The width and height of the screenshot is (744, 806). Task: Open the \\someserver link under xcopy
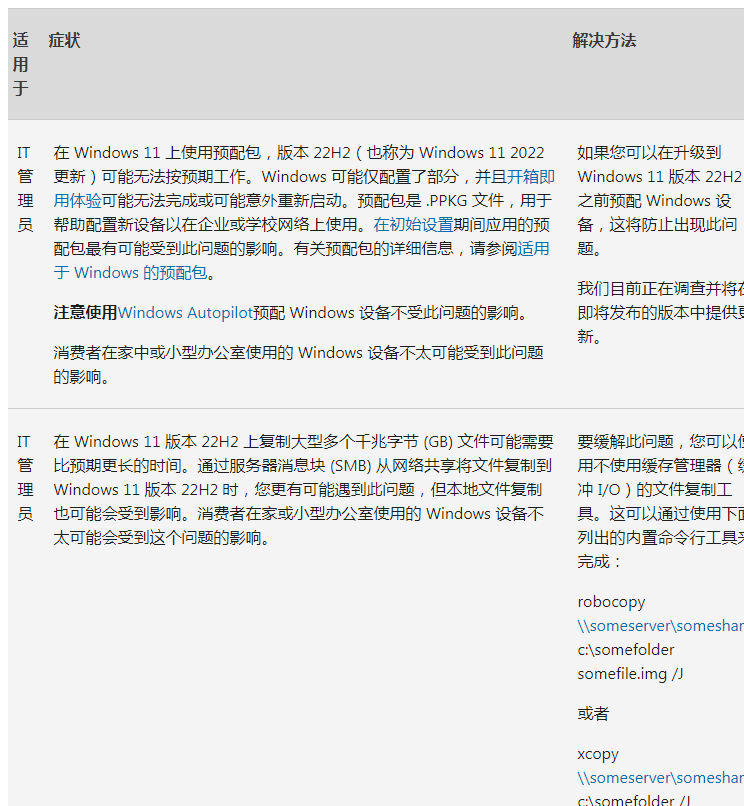[660, 778]
